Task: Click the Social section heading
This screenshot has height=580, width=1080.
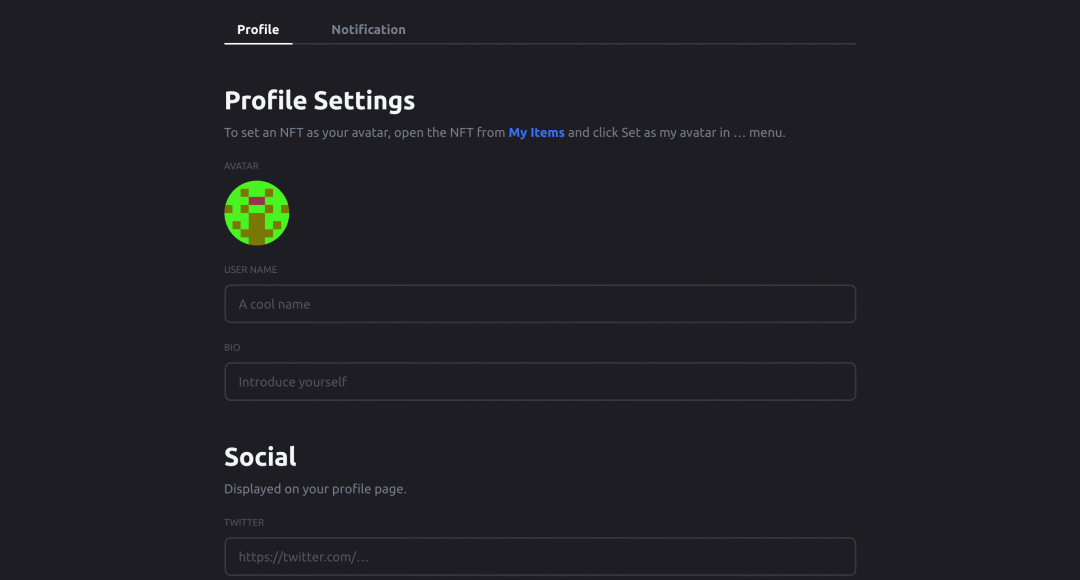Action: (x=260, y=457)
